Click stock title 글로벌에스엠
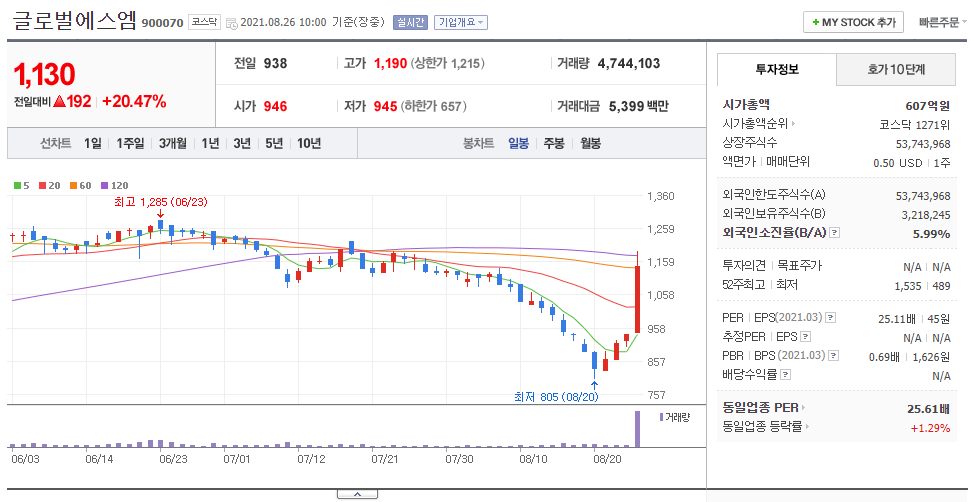Image resolution: width=974 pixels, height=502 pixels. [x=74, y=21]
